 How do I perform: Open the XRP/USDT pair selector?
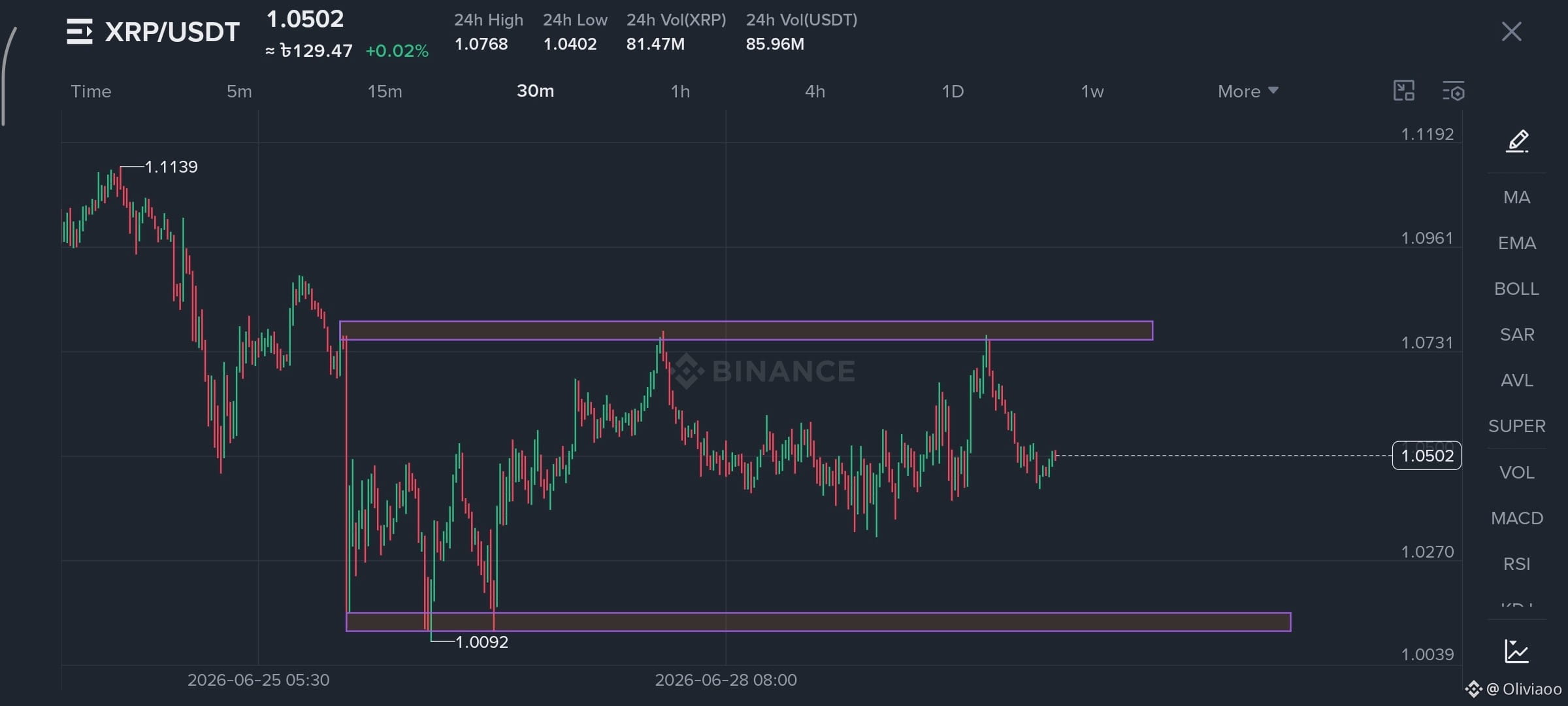(172, 32)
